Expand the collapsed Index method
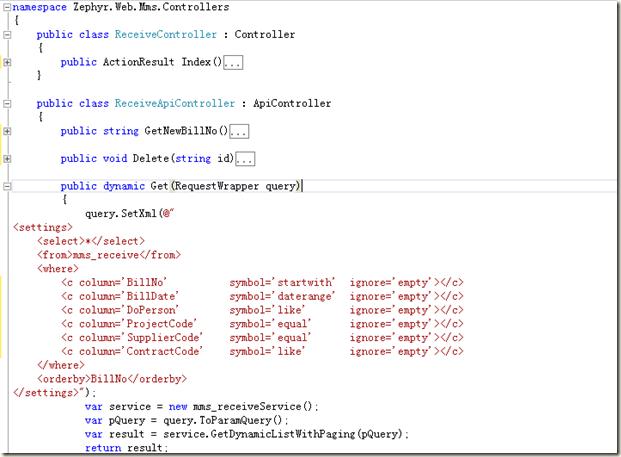This screenshot has width=621, height=457. [8, 62]
